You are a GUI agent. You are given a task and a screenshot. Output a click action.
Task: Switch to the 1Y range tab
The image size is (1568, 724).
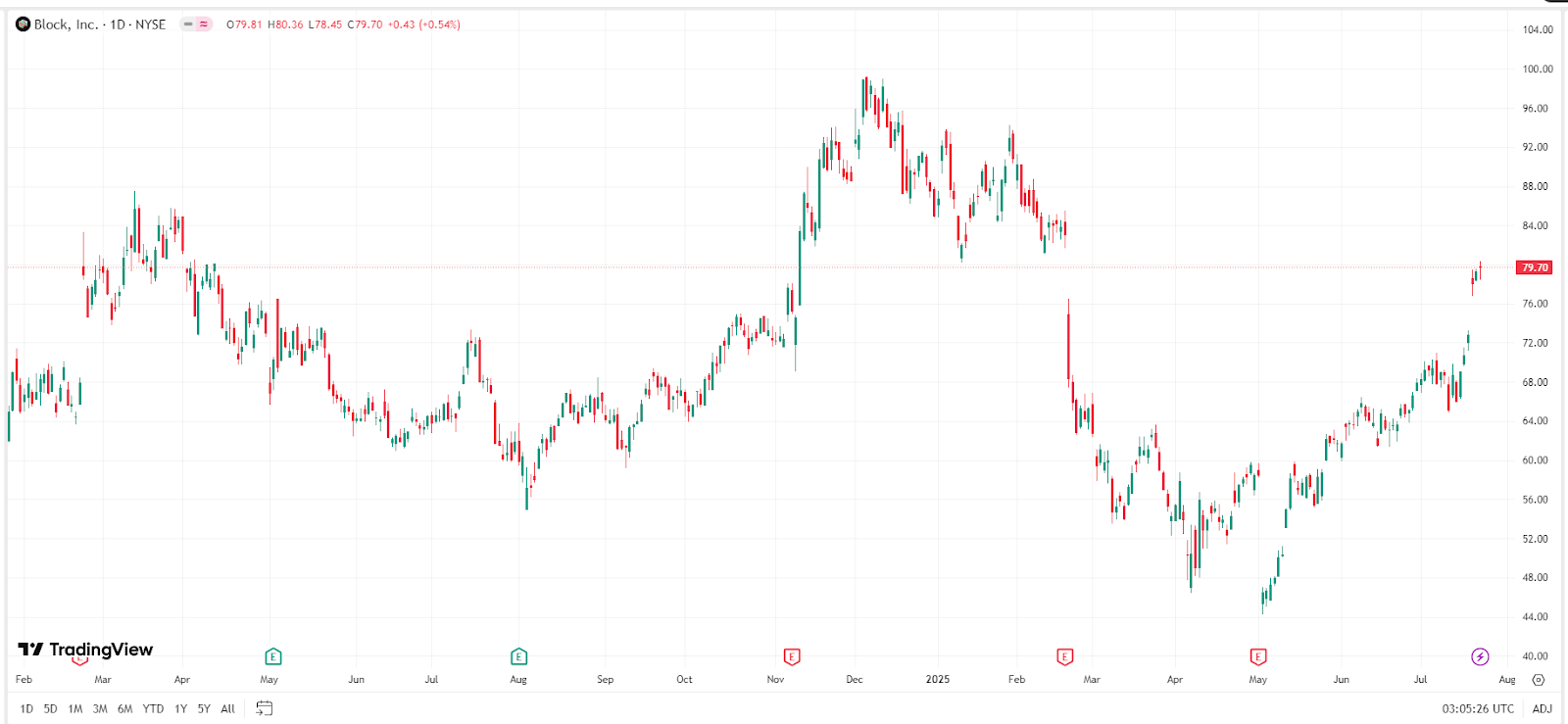[x=179, y=708]
